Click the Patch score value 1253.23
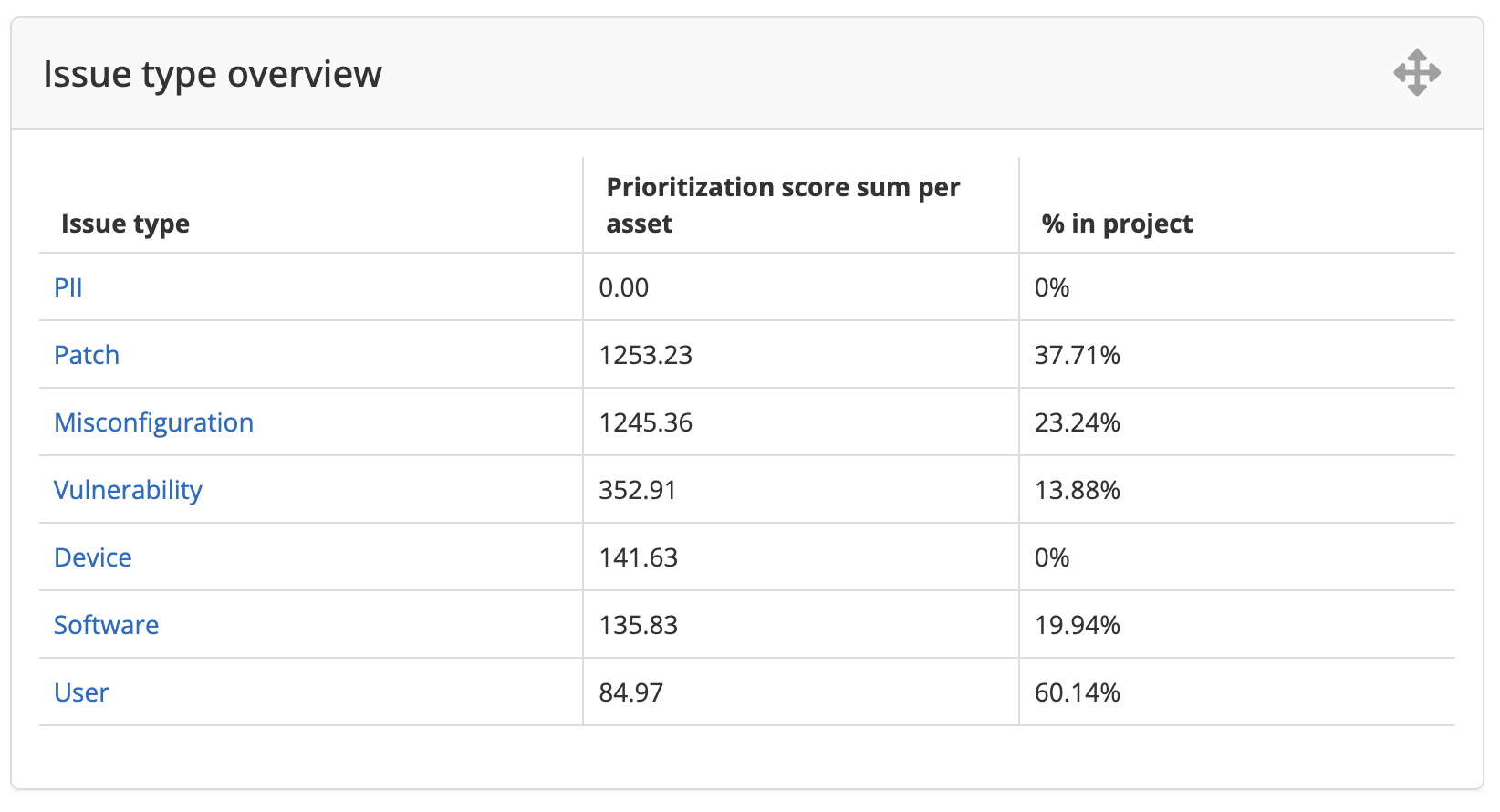 point(645,355)
